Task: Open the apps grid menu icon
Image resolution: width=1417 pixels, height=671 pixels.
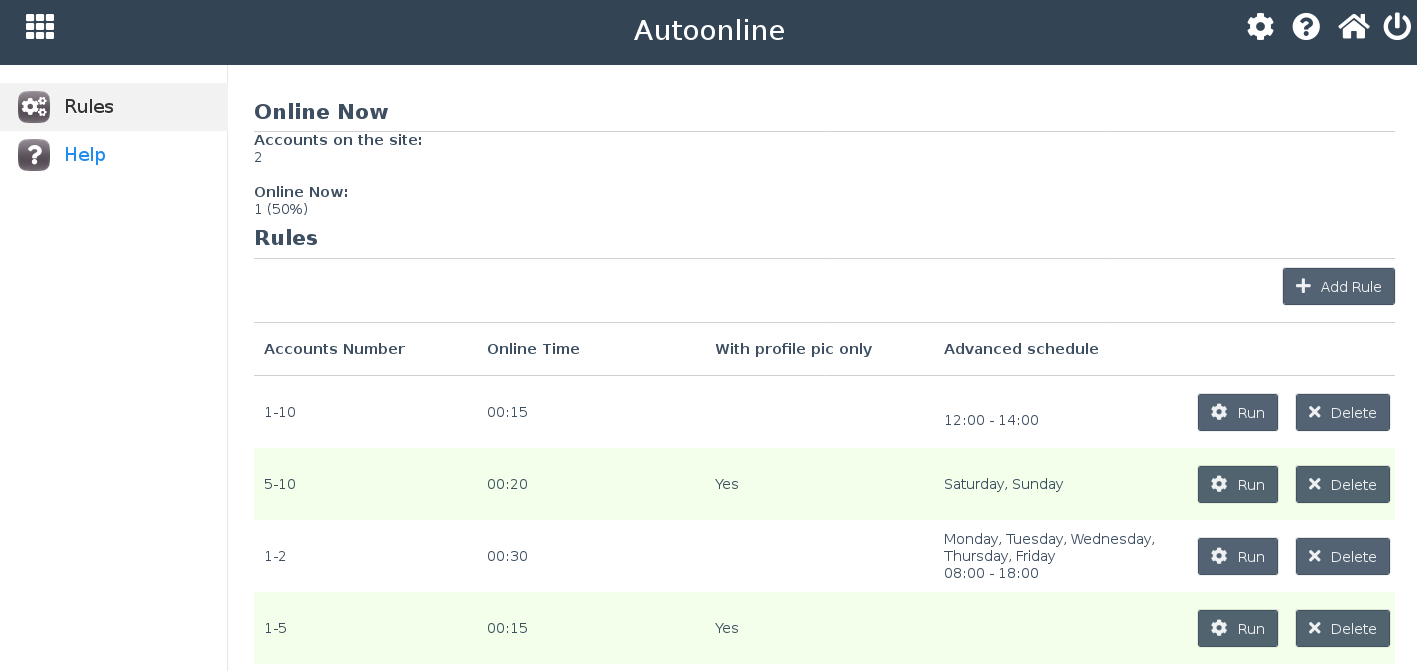Action: point(40,27)
